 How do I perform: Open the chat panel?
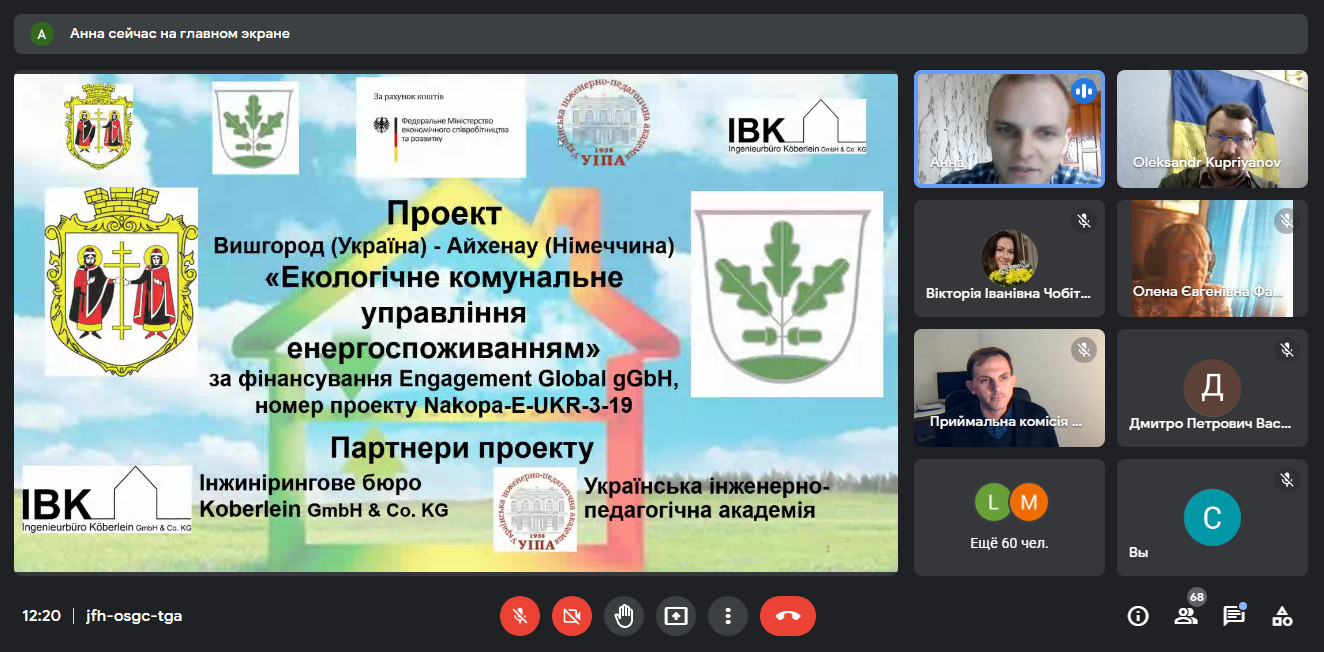coord(1234,615)
